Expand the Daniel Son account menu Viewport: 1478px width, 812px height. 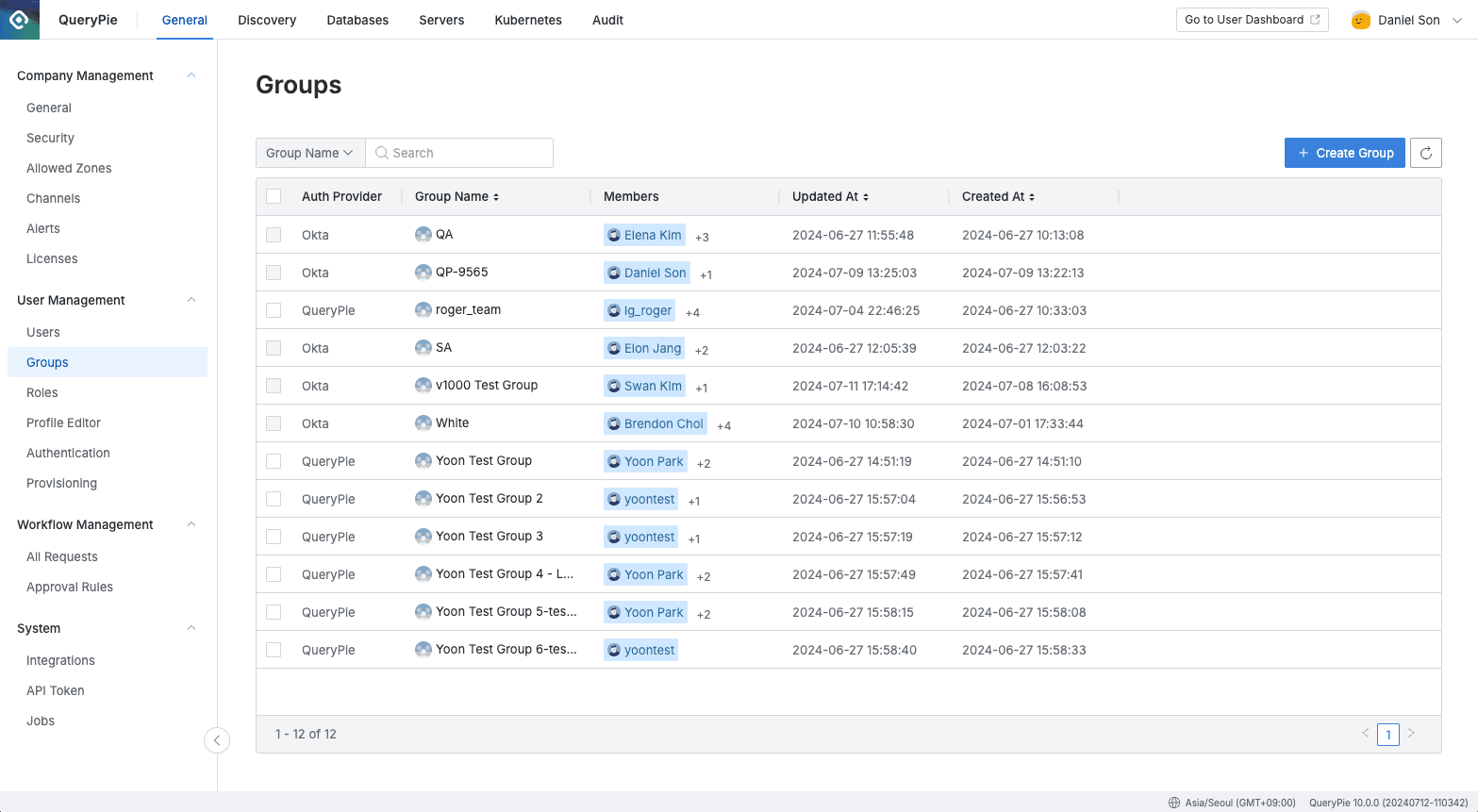point(1456,19)
